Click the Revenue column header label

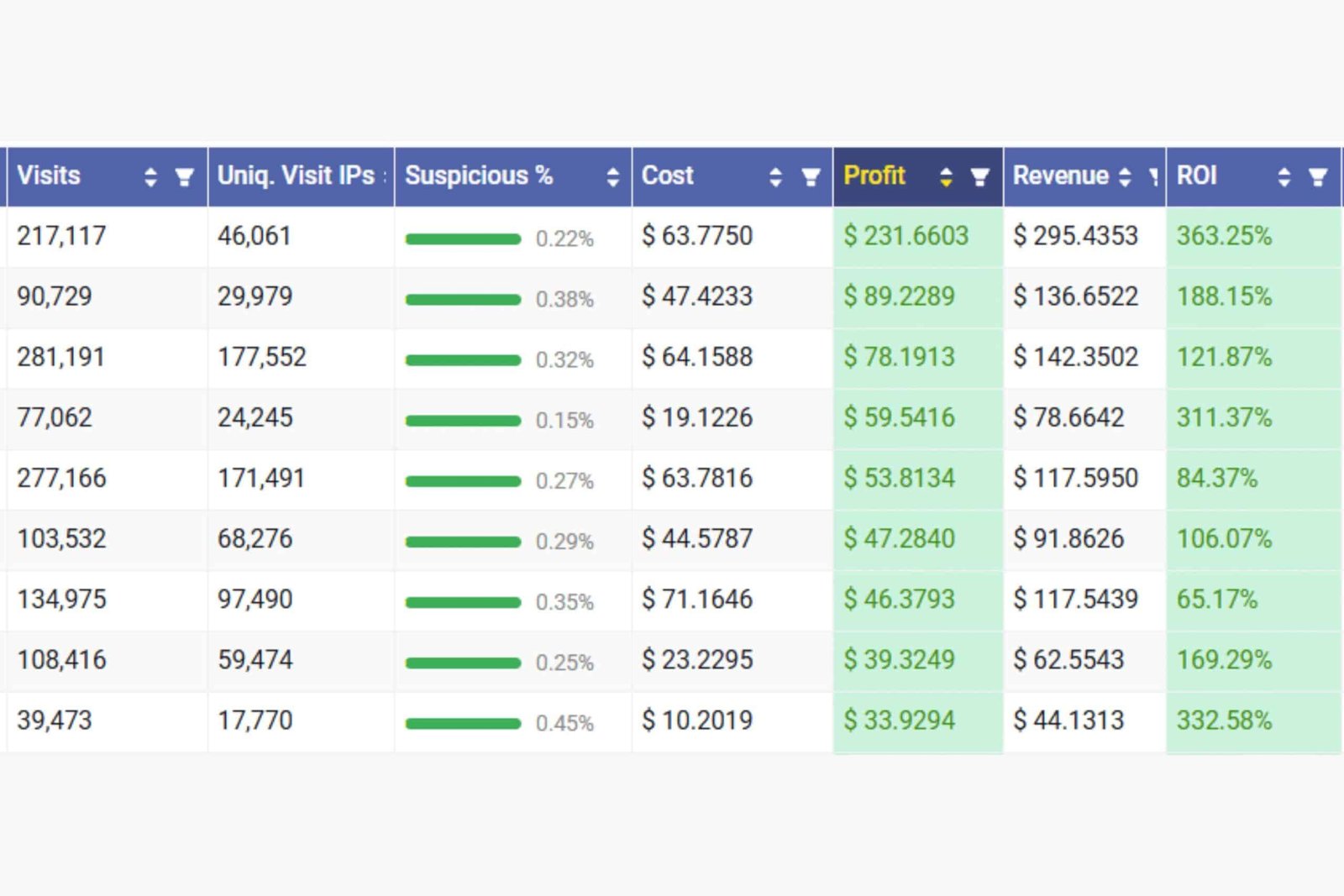1060,176
